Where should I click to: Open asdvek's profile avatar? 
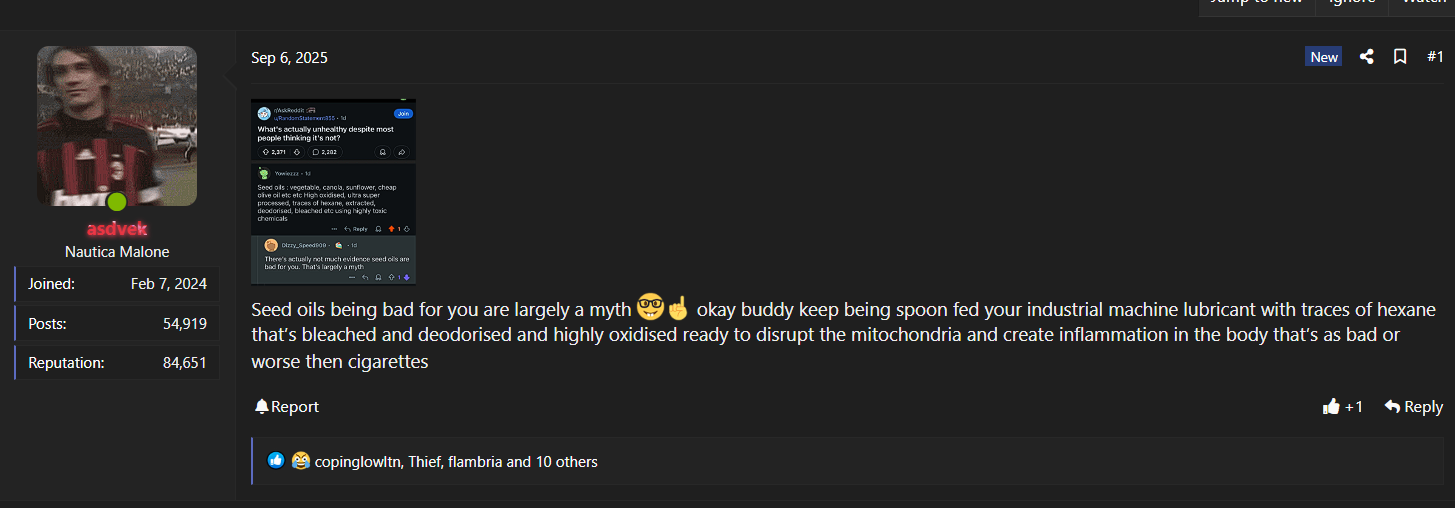pos(117,126)
